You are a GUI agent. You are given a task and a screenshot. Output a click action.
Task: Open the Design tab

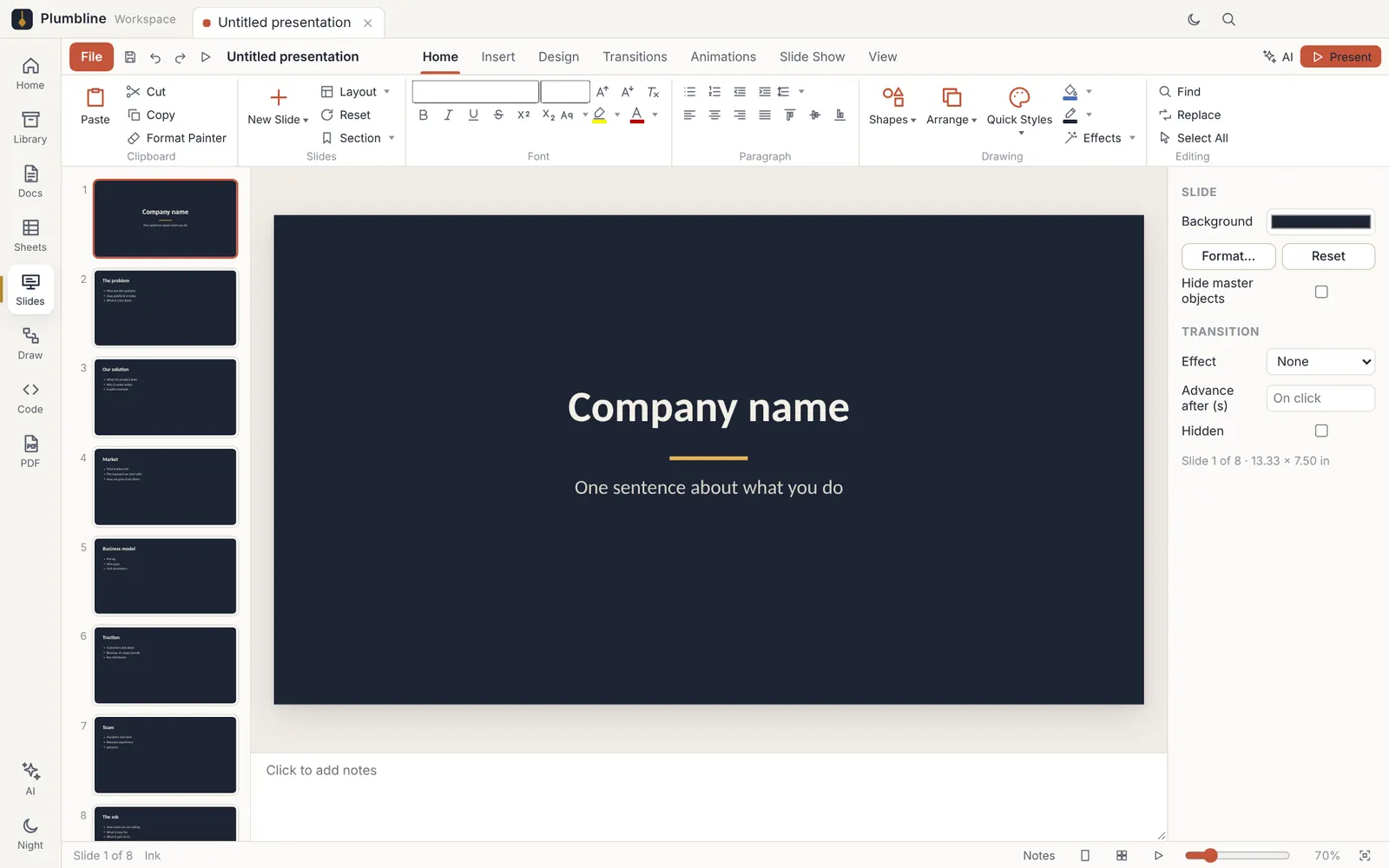(558, 56)
